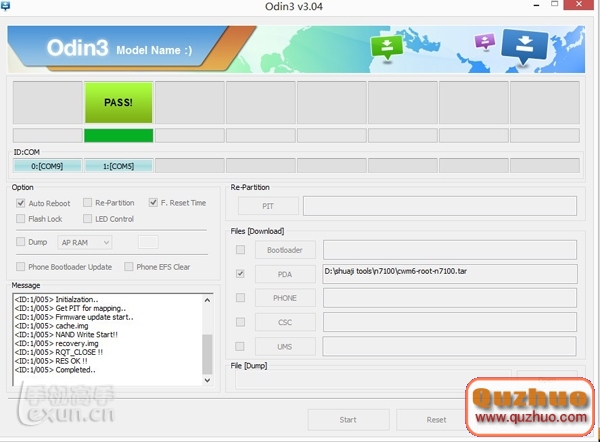600x442 pixels.
Task: Click the 1:[COM5] port slot
Action: (x=119, y=166)
